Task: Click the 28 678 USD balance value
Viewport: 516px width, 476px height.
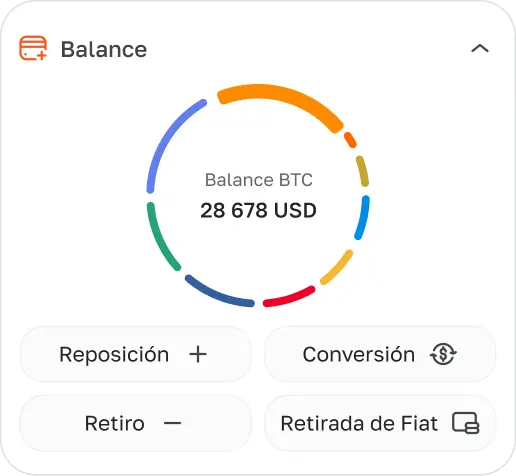Action: [258, 210]
